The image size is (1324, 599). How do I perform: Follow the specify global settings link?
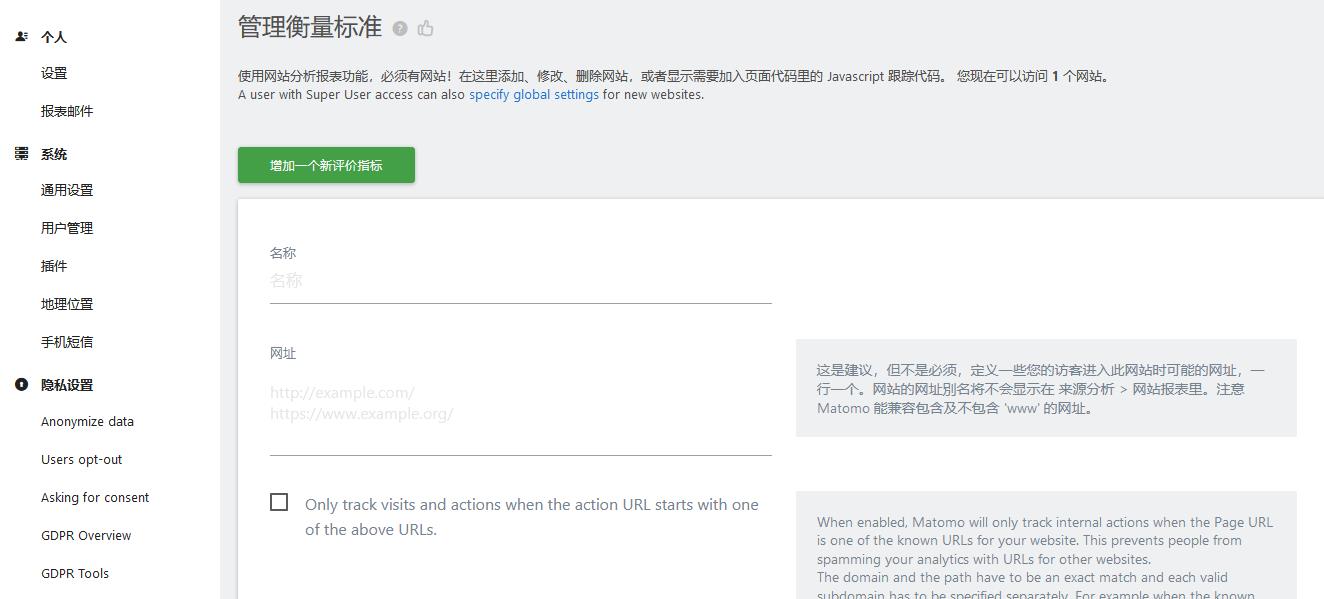pyautogui.click(x=533, y=94)
